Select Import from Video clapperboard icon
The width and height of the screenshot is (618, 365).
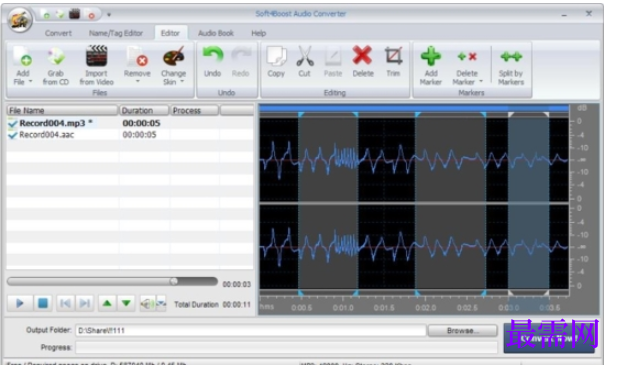[97, 56]
